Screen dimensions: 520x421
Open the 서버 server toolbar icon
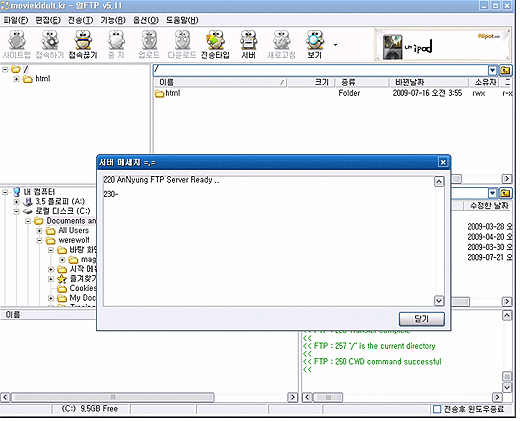(x=248, y=44)
